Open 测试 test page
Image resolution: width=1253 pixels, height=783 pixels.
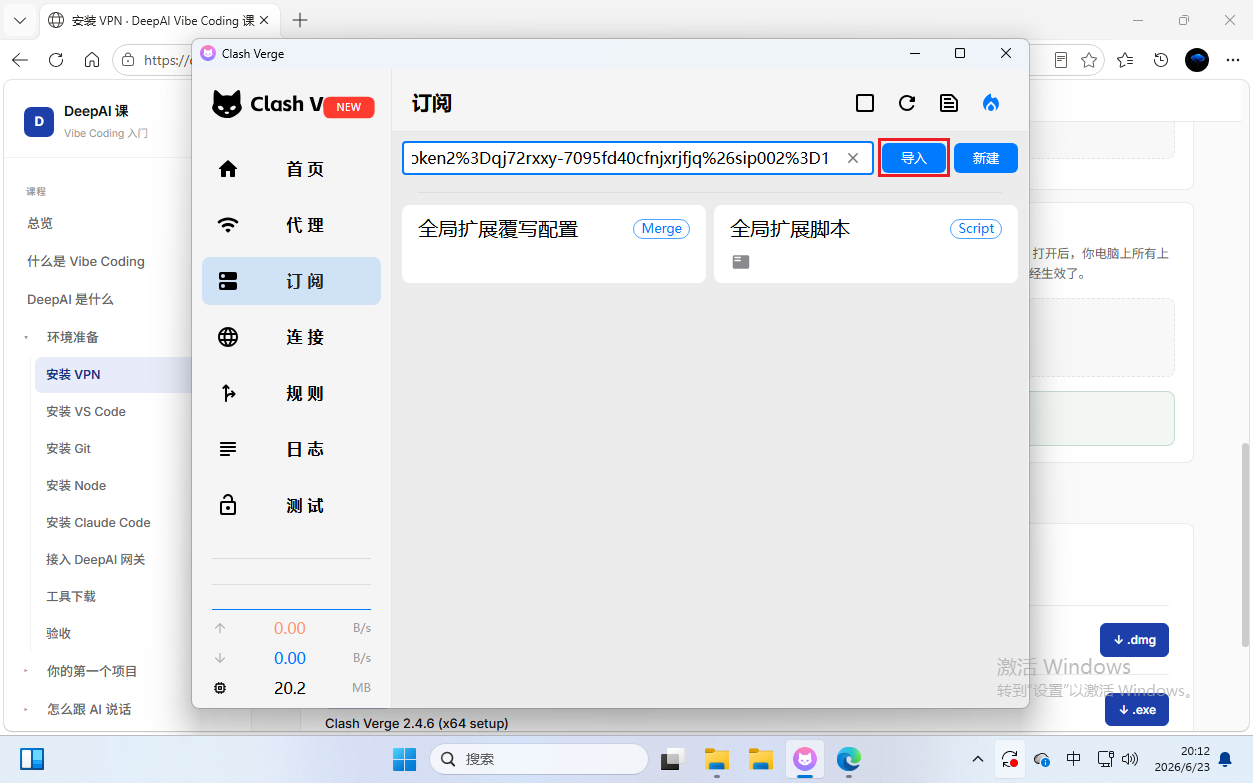pos(291,505)
